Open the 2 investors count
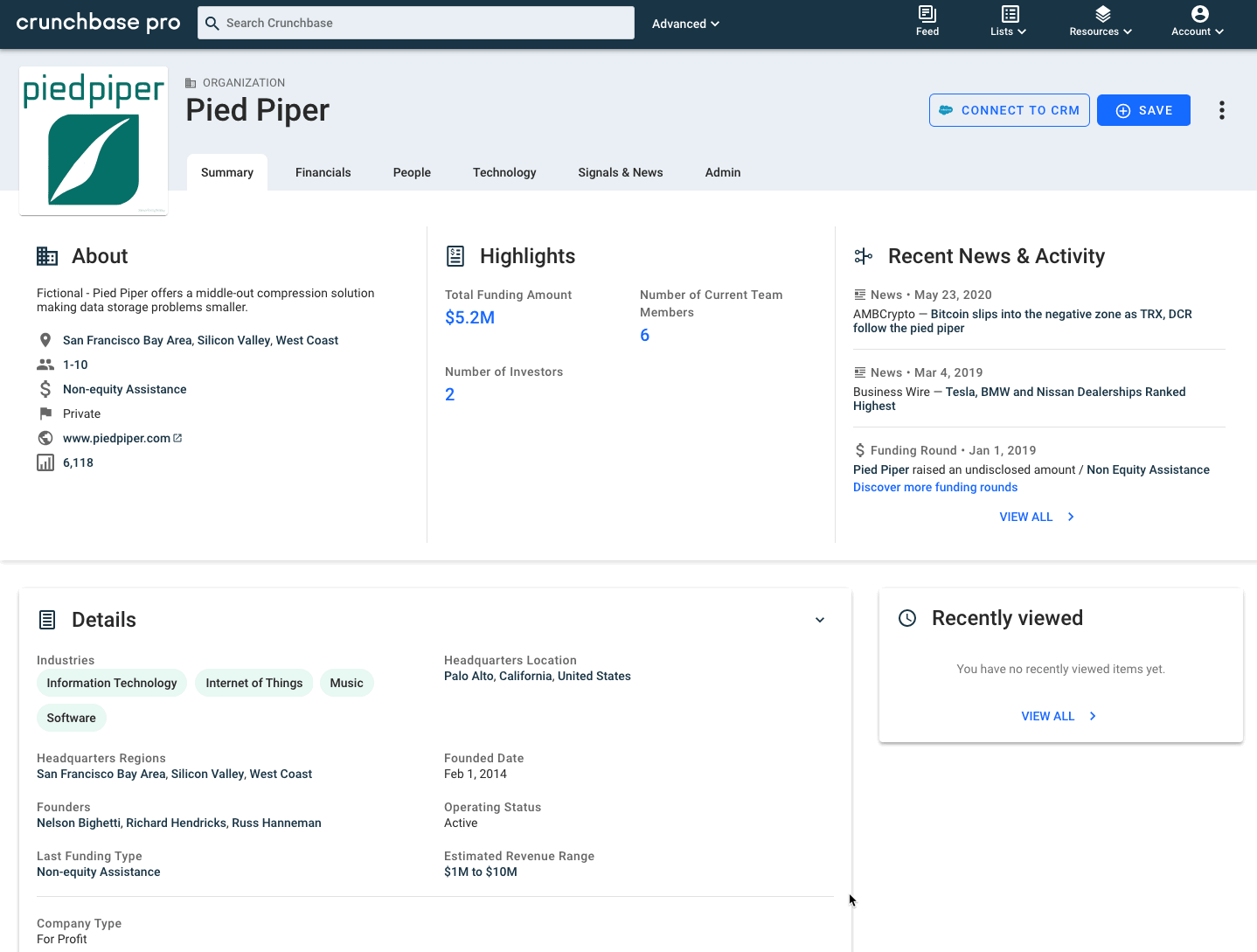The image size is (1257, 952). pyautogui.click(x=450, y=394)
